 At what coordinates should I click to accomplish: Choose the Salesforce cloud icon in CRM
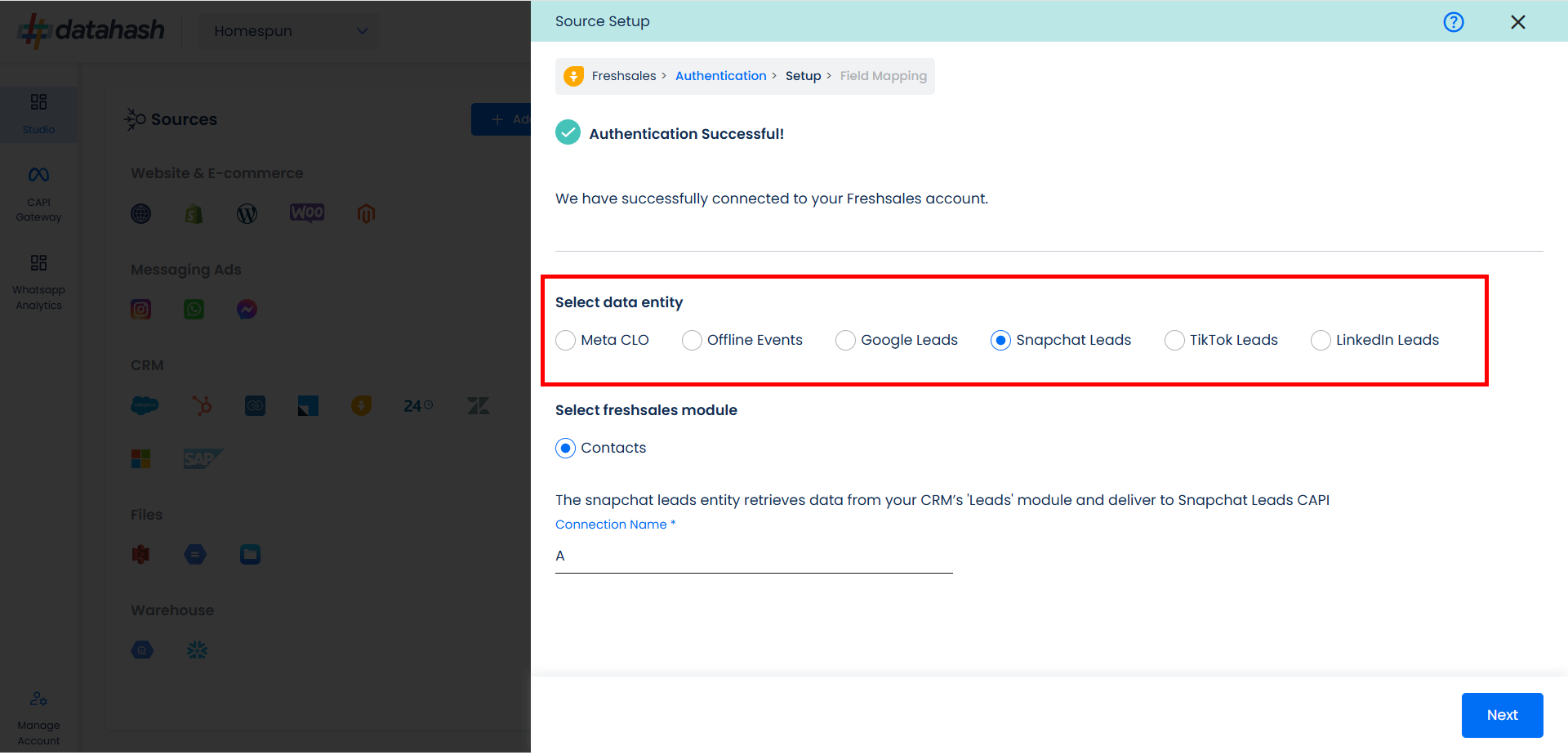click(145, 405)
